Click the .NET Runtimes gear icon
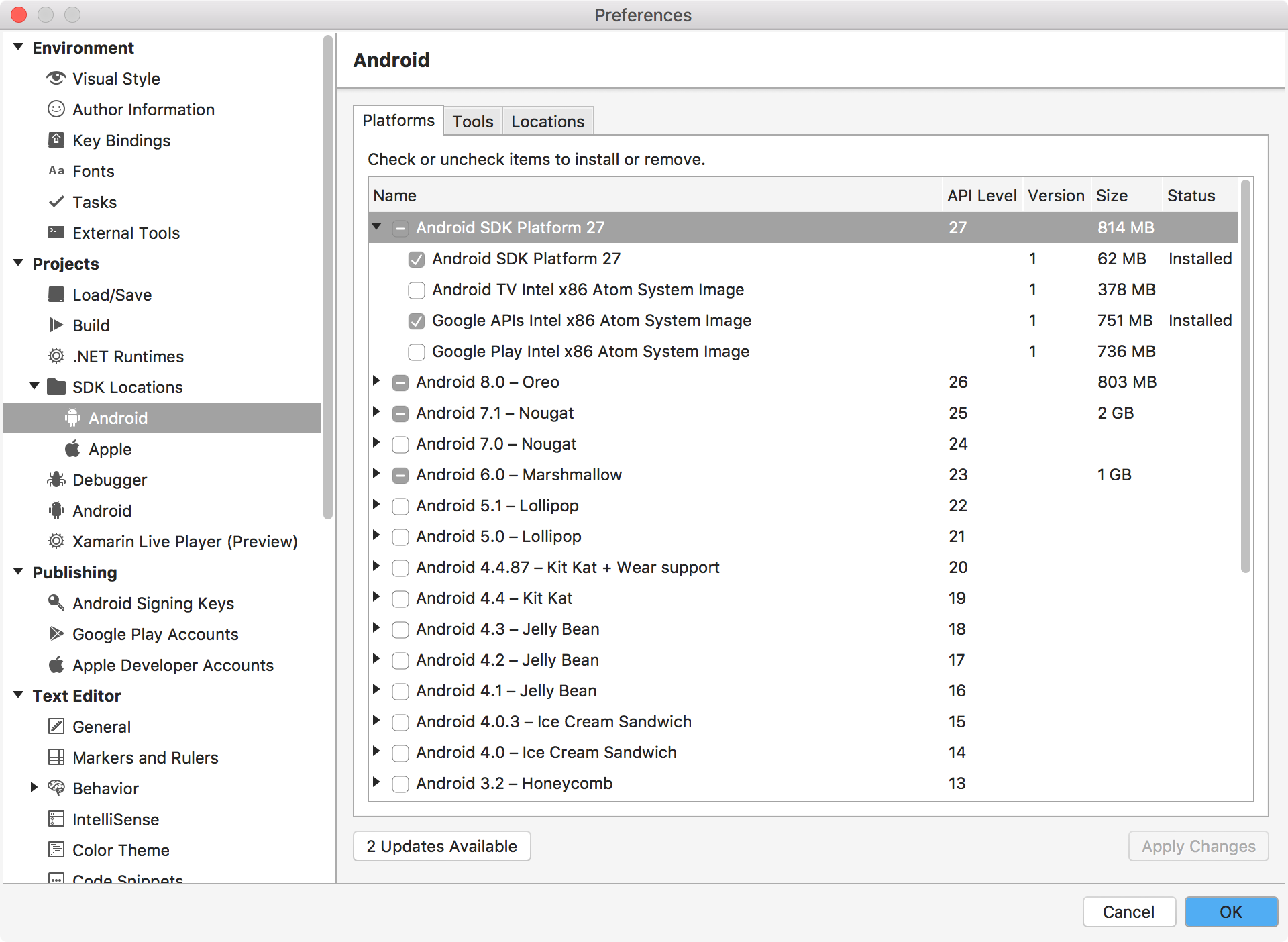This screenshot has width=1288, height=942. pos(56,356)
